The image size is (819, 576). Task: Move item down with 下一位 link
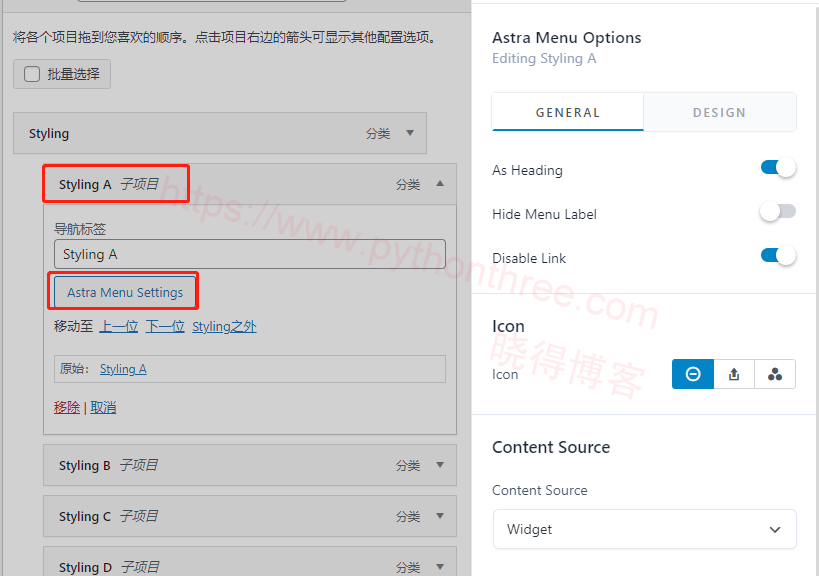pyautogui.click(x=165, y=326)
